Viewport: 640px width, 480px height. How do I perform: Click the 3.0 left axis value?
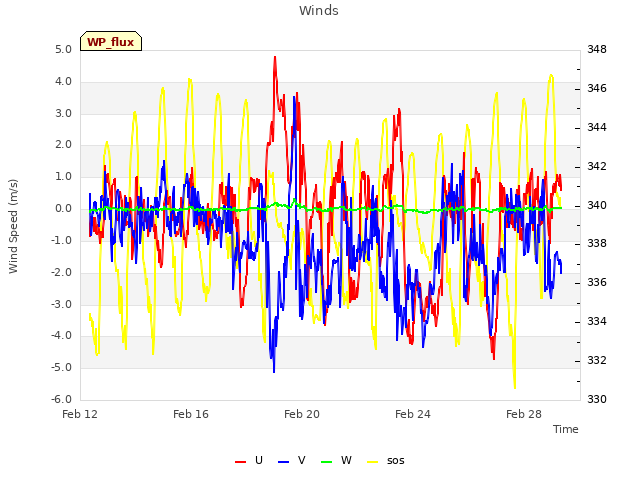coord(64,113)
